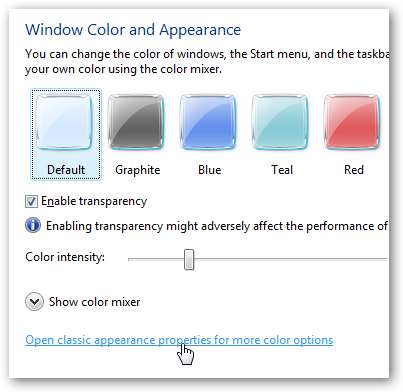This screenshot has height=392, width=403.
Task: Click the Window Color and Appearance heading
Action: (133, 30)
